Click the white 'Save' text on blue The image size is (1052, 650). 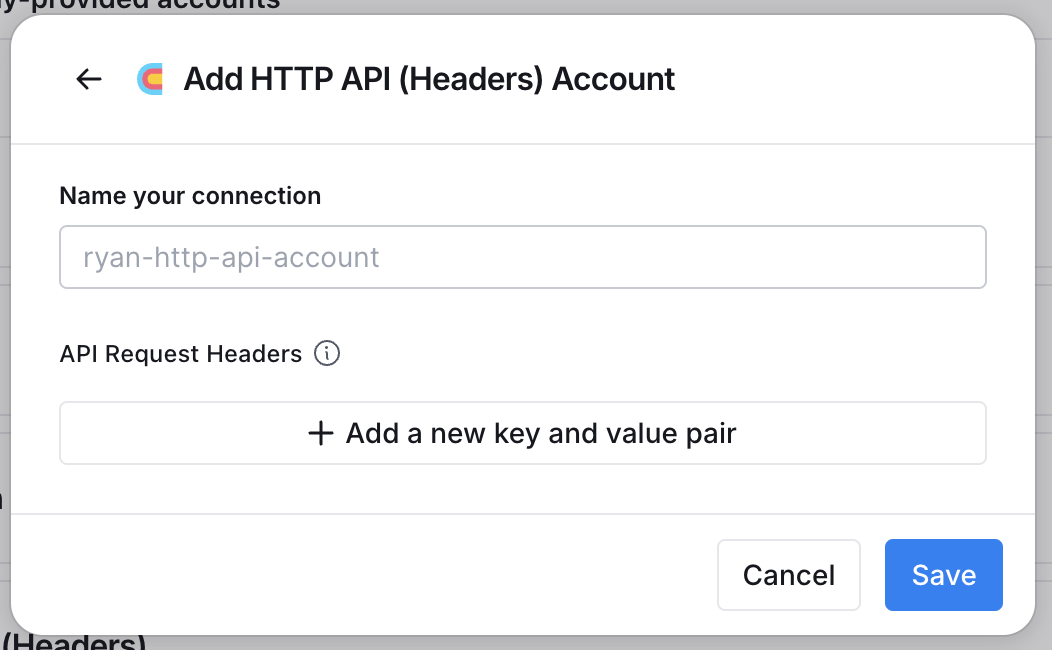pos(943,576)
